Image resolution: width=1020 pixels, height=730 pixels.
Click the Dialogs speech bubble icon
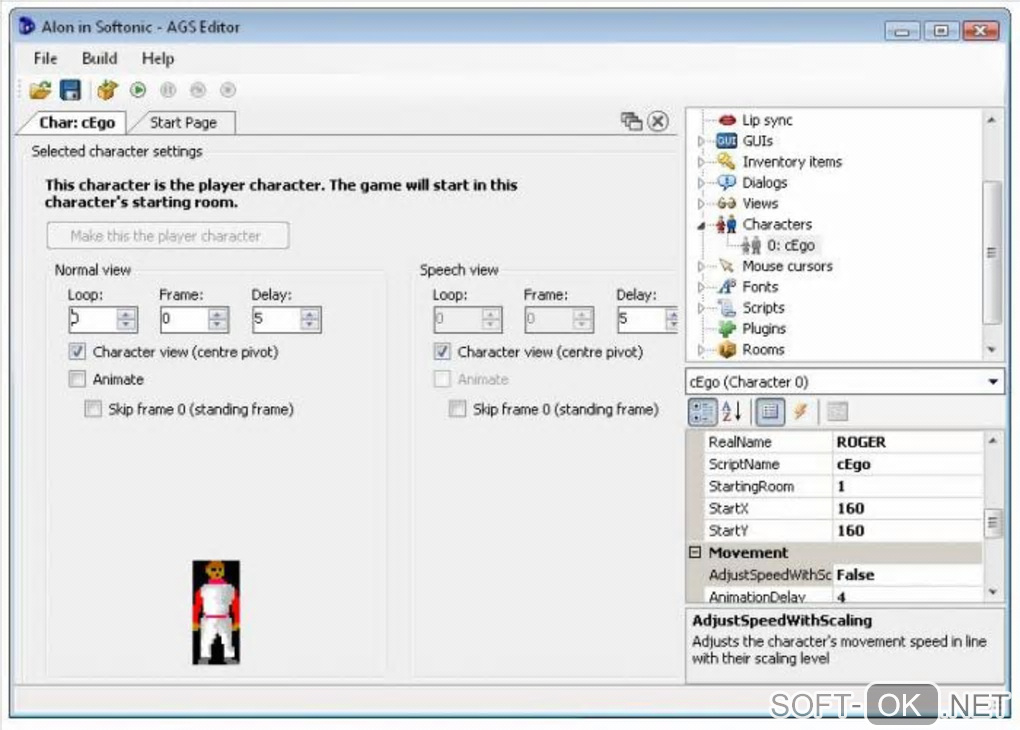pos(726,182)
